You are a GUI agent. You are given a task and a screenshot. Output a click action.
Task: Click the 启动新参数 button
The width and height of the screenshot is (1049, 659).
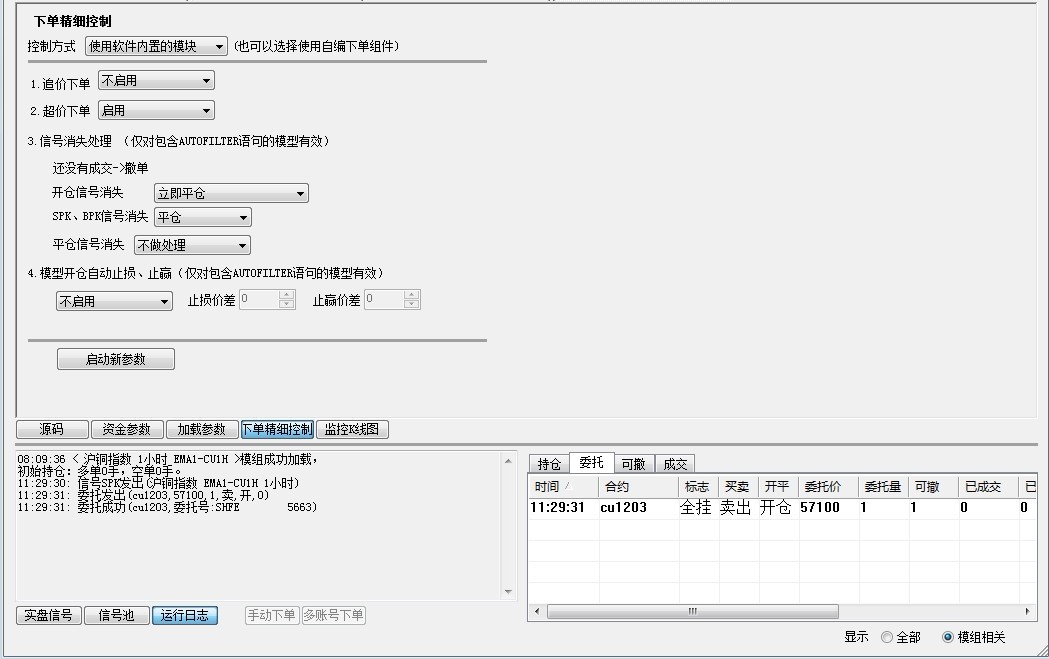116,359
